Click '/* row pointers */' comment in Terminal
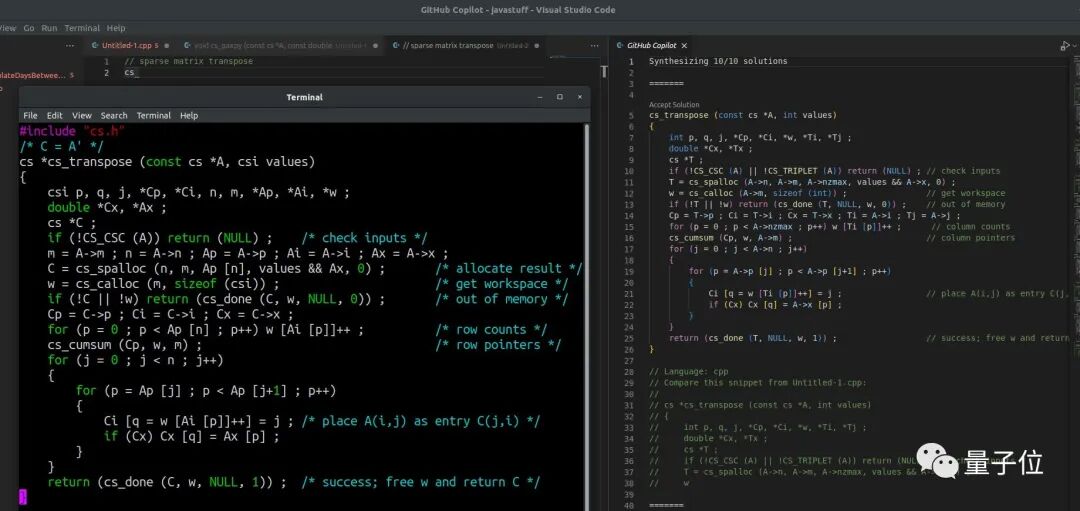Viewport: 1080px width, 511px height. (x=498, y=345)
